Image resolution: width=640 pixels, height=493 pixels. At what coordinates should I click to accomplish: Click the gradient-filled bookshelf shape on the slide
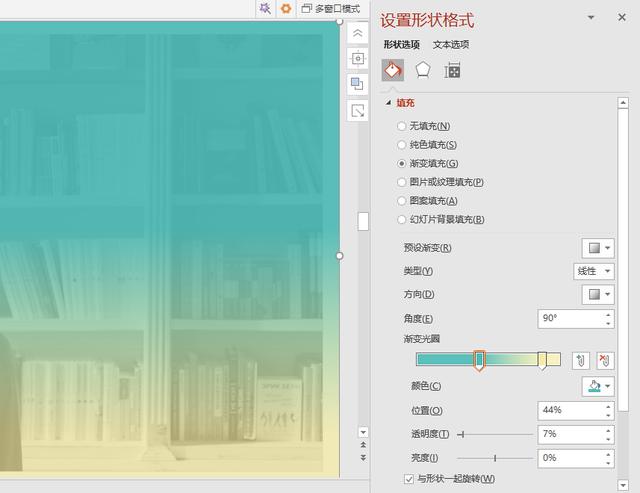[169, 249]
